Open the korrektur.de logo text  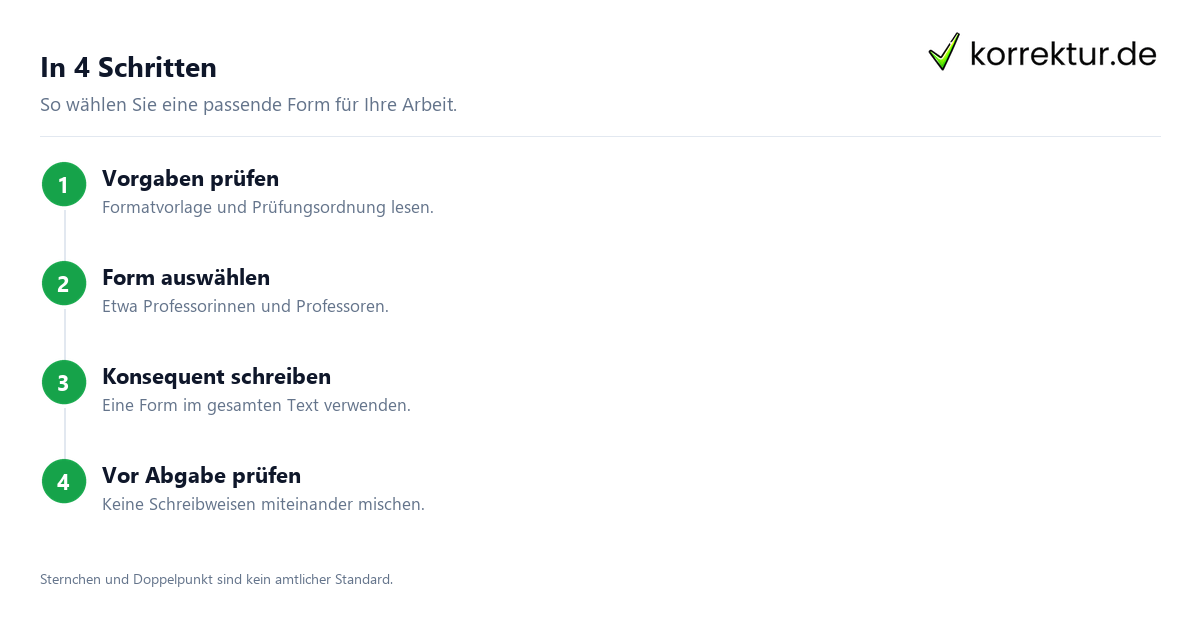[x=1063, y=53]
